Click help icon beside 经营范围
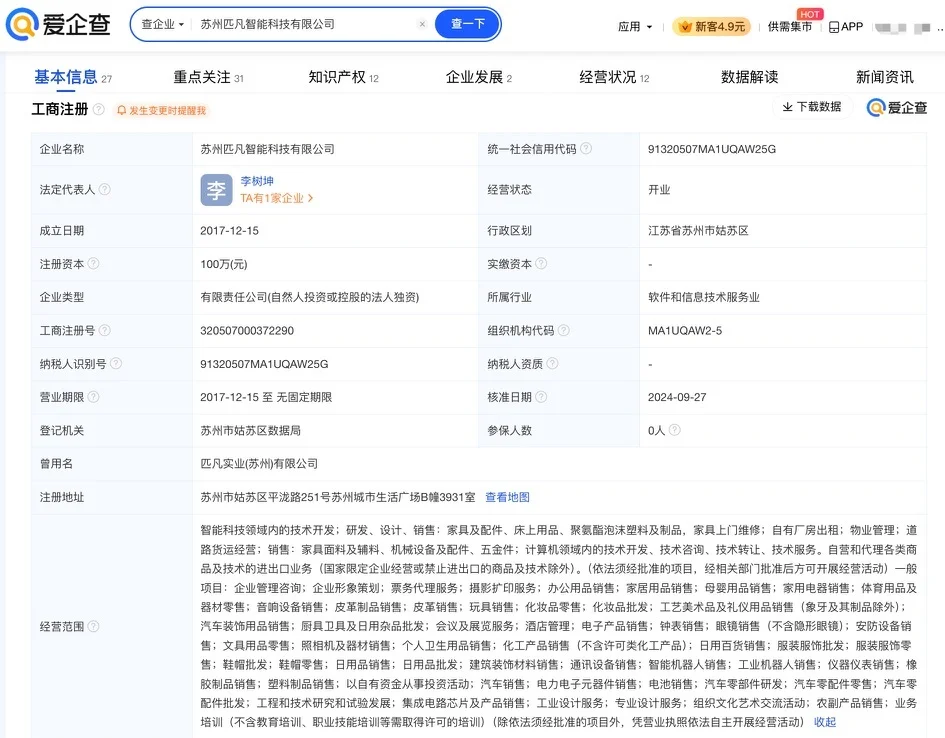Image resolution: width=945 pixels, height=738 pixels. click(93, 626)
